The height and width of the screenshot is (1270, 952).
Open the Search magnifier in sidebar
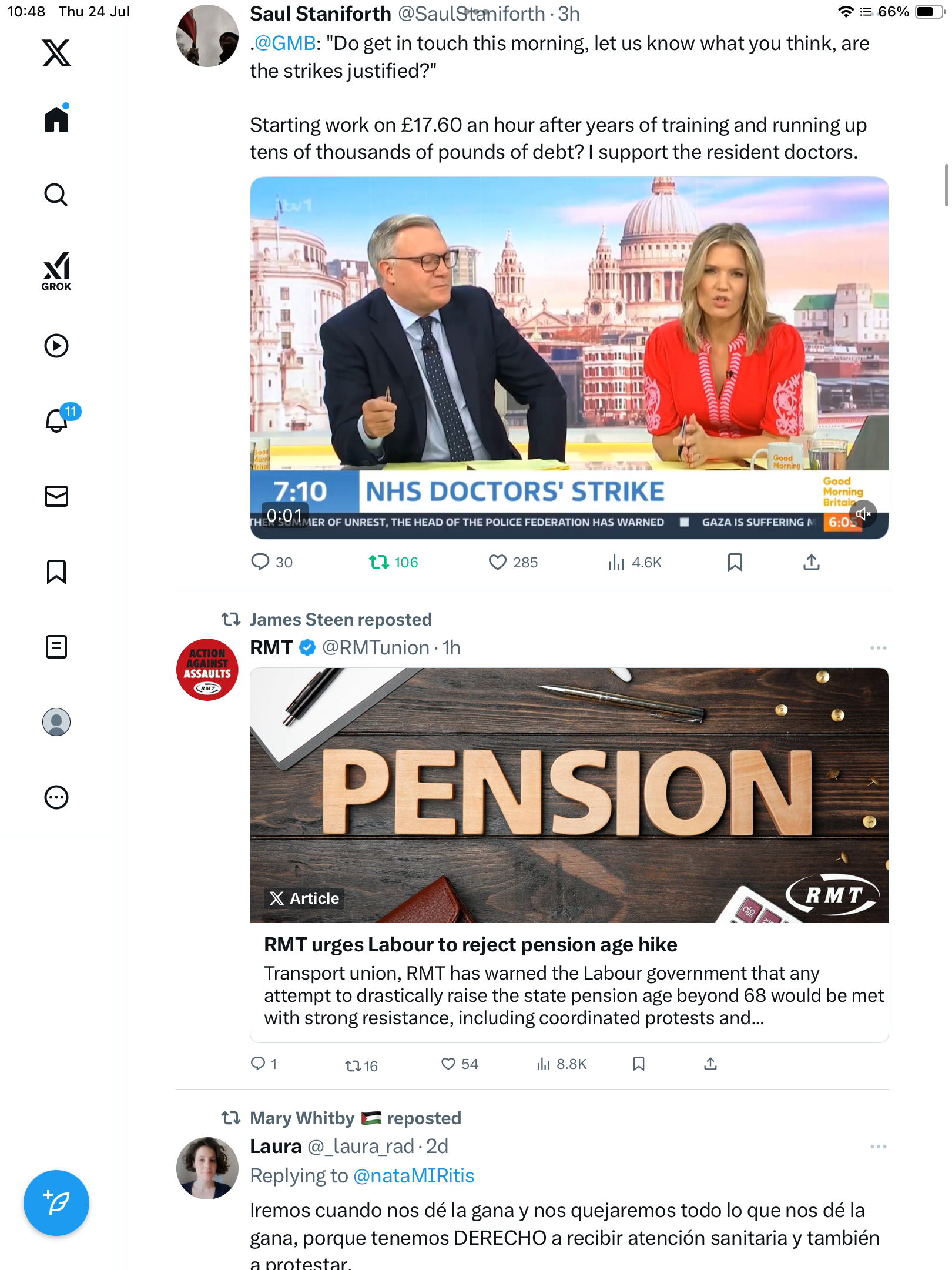point(56,195)
